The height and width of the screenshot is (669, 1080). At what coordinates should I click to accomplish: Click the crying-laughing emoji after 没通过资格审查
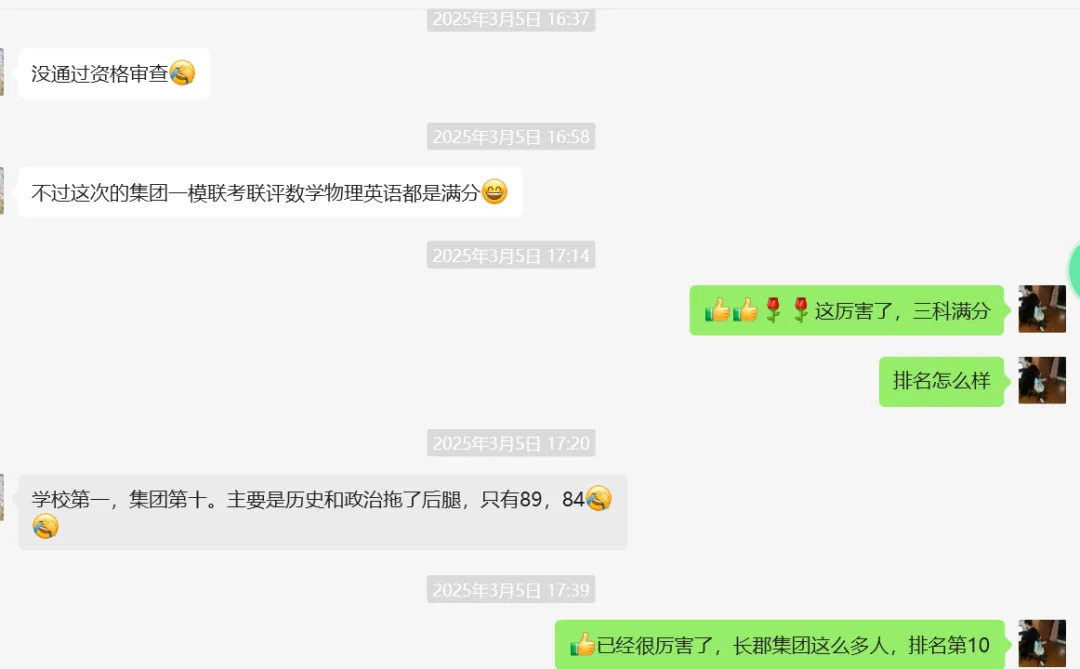pyautogui.click(x=183, y=73)
